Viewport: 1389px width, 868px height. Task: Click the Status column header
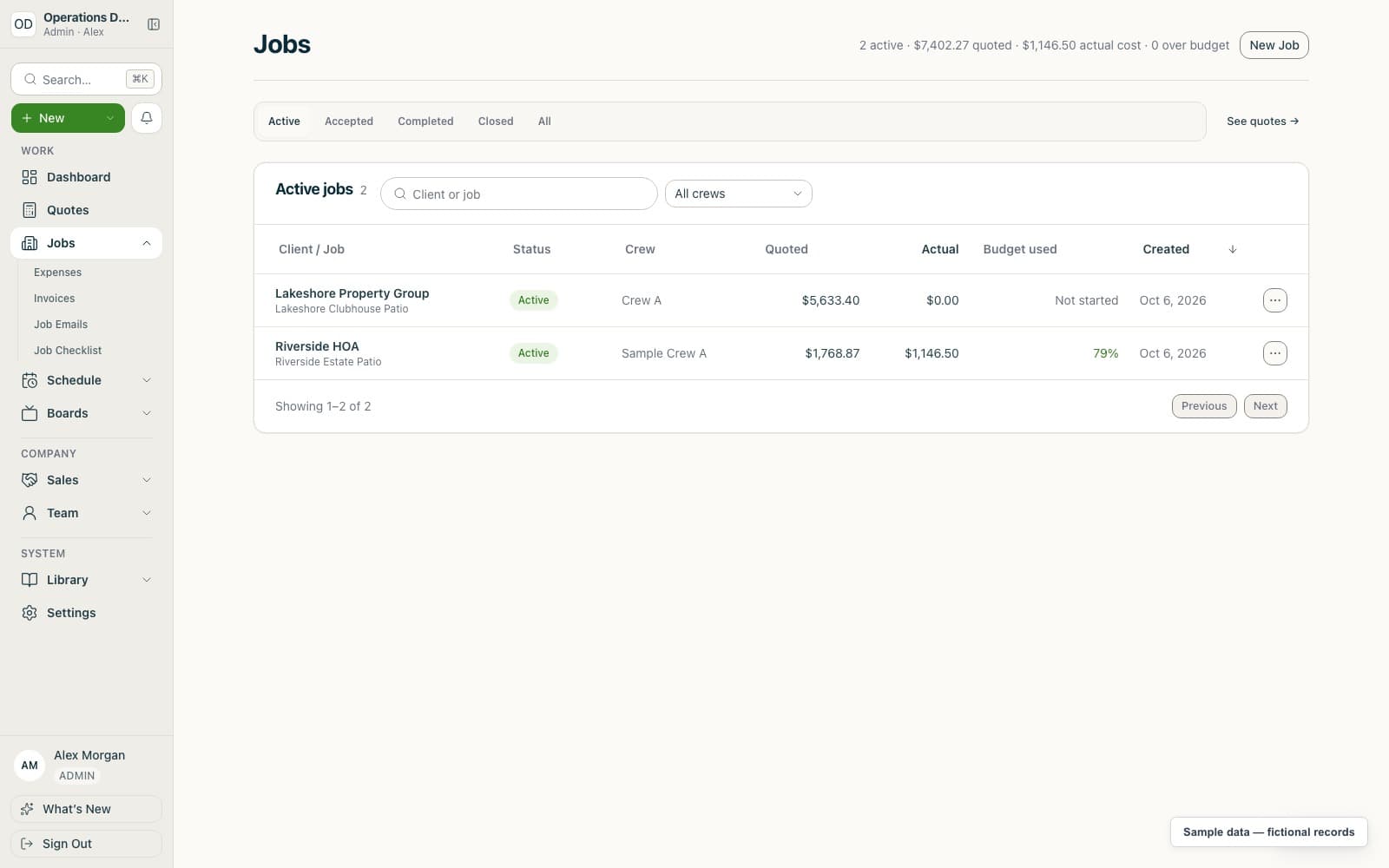(x=531, y=249)
